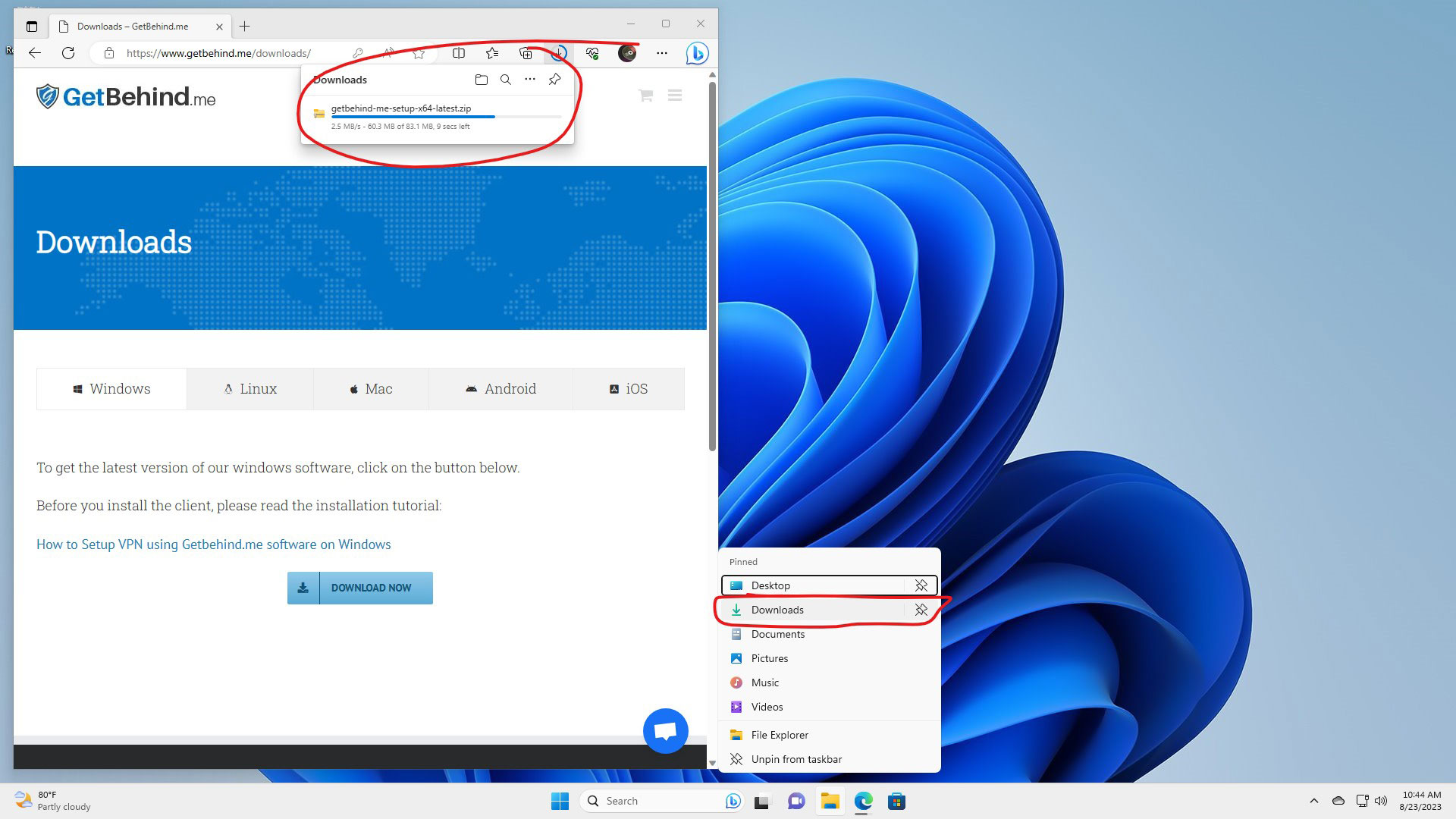Open Microsoft Store from taskbar
Image resolution: width=1456 pixels, height=819 pixels.
tap(896, 801)
